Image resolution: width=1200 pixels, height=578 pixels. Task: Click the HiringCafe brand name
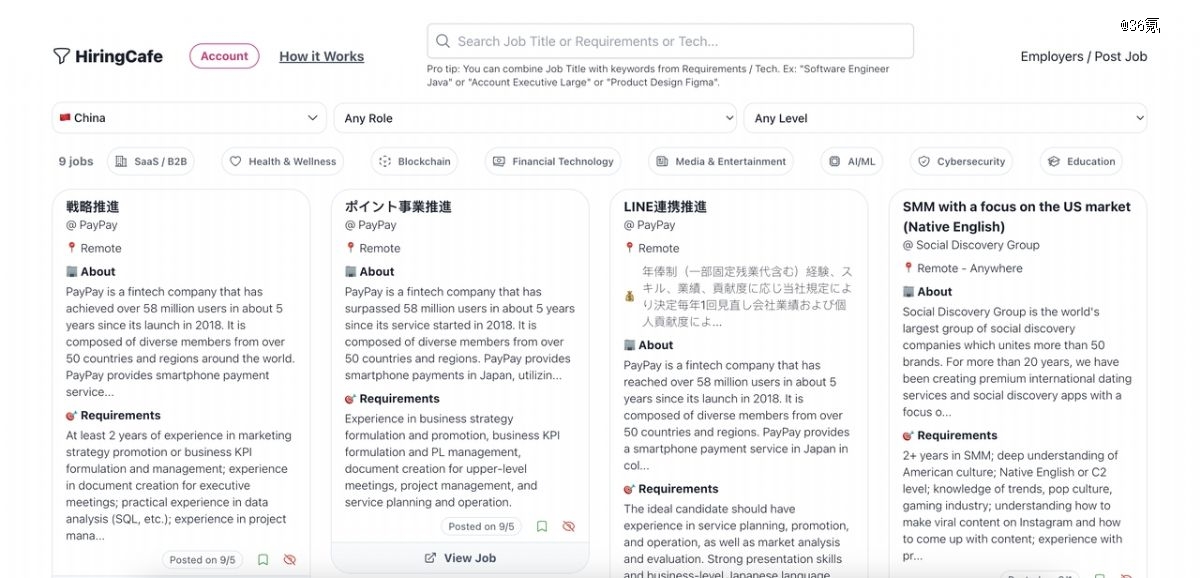click(119, 56)
